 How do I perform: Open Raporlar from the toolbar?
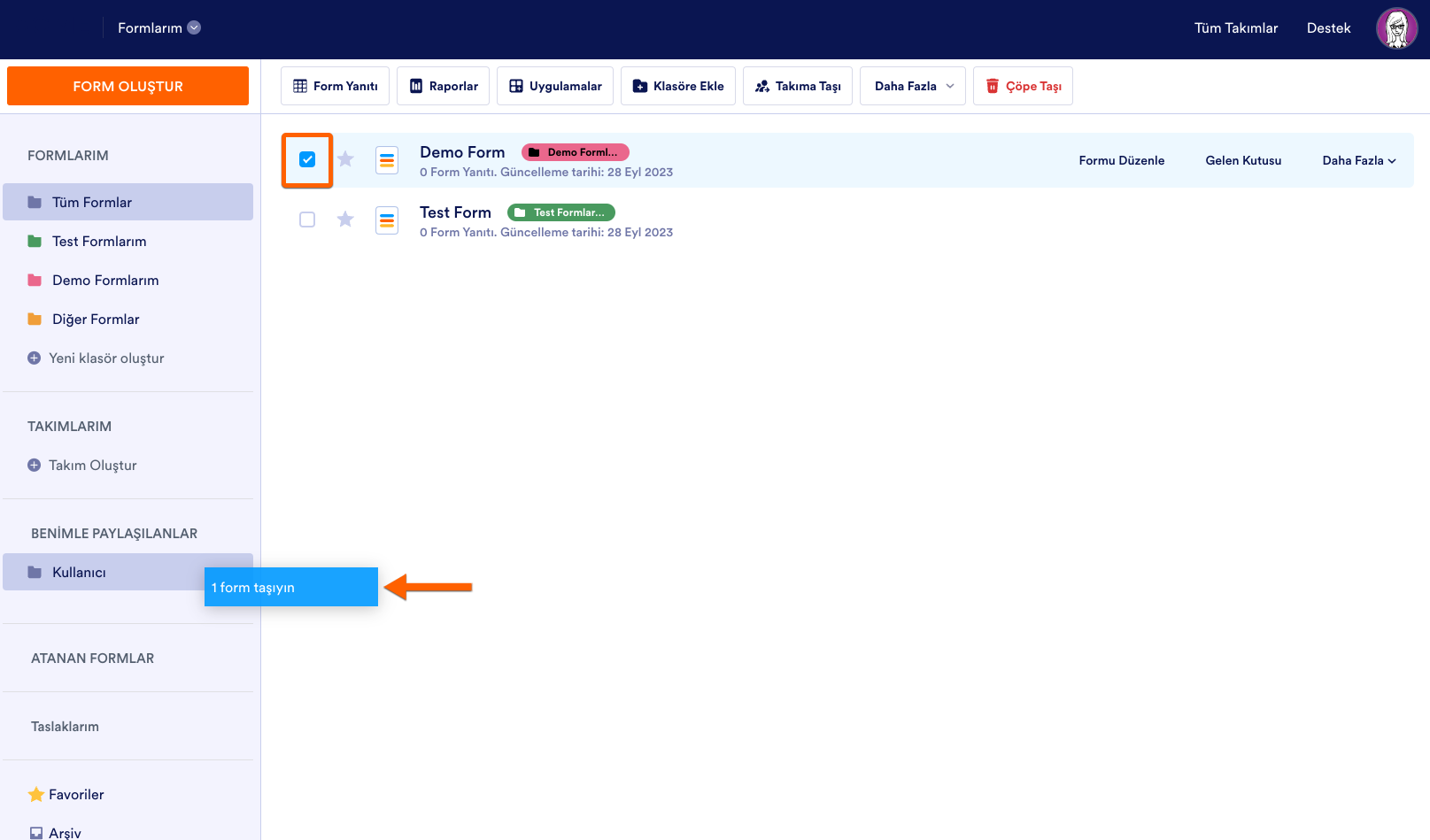click(x=443, y=86)
